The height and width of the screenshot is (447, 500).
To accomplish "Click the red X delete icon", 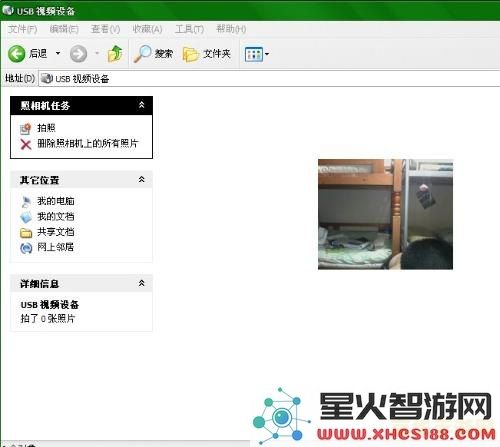I will (26, 144).
